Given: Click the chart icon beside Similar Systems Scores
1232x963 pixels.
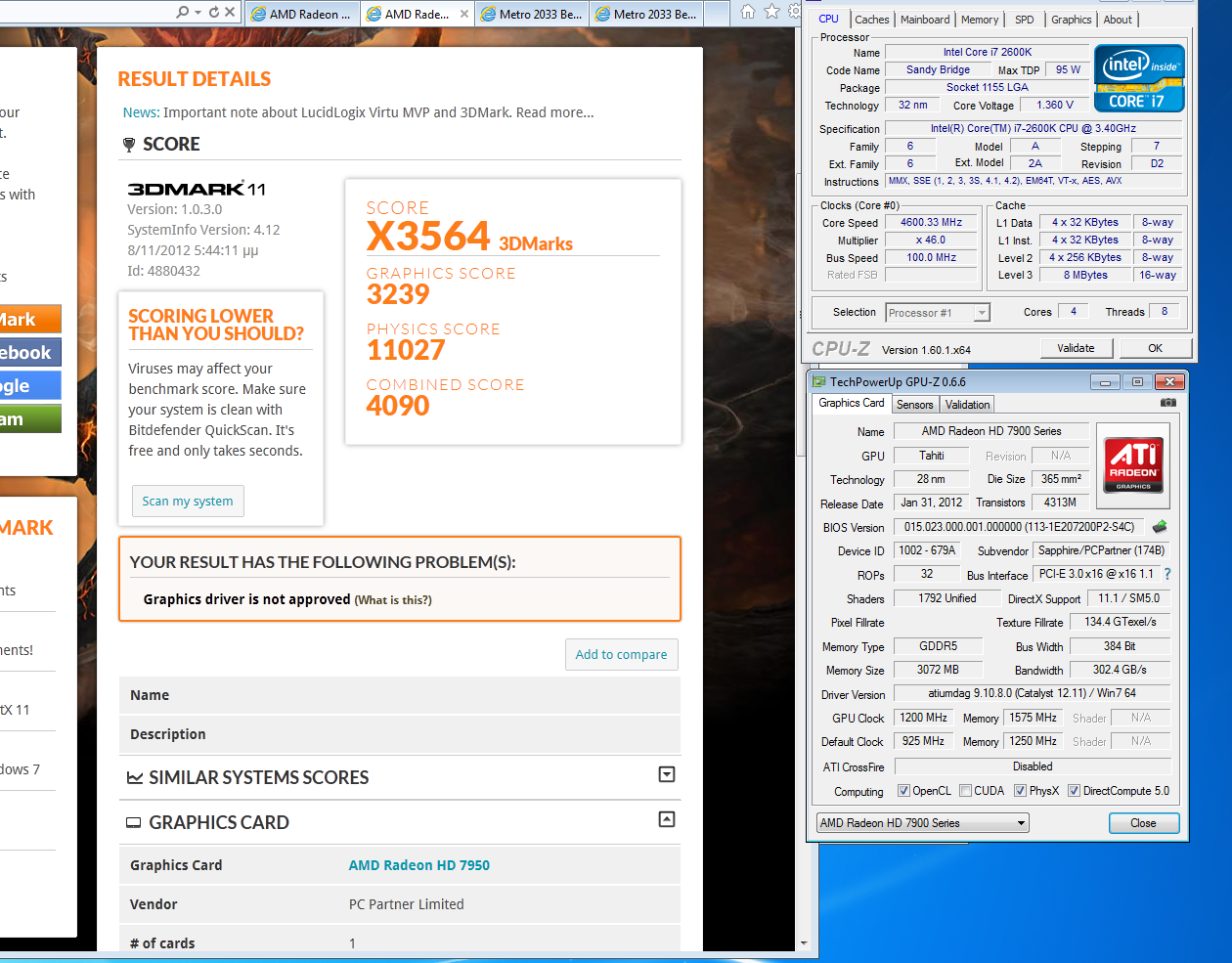Looking at the screenshot, I should coord(135,778).
